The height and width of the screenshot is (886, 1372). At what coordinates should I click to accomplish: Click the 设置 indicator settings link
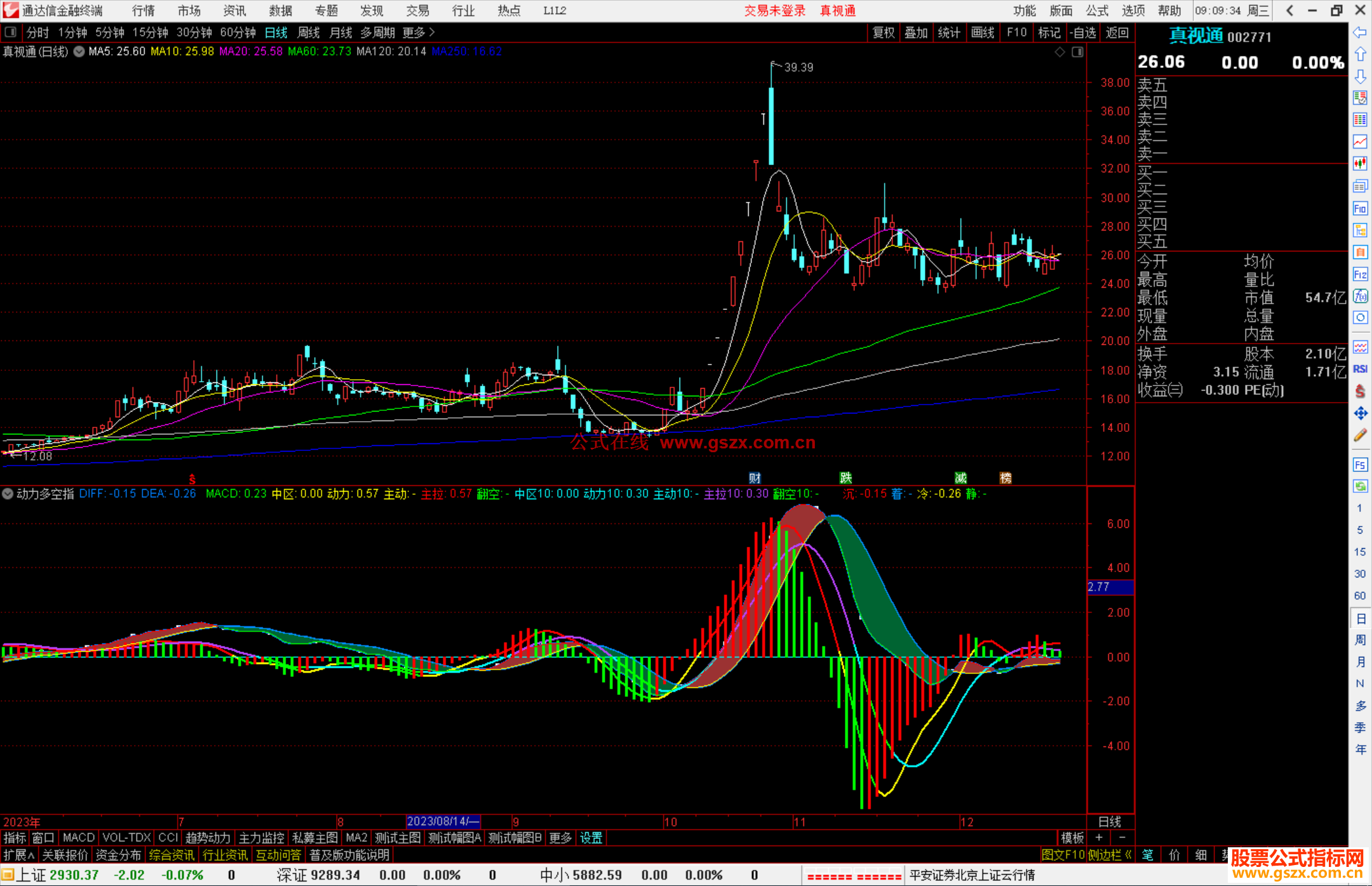pos(591,838)
